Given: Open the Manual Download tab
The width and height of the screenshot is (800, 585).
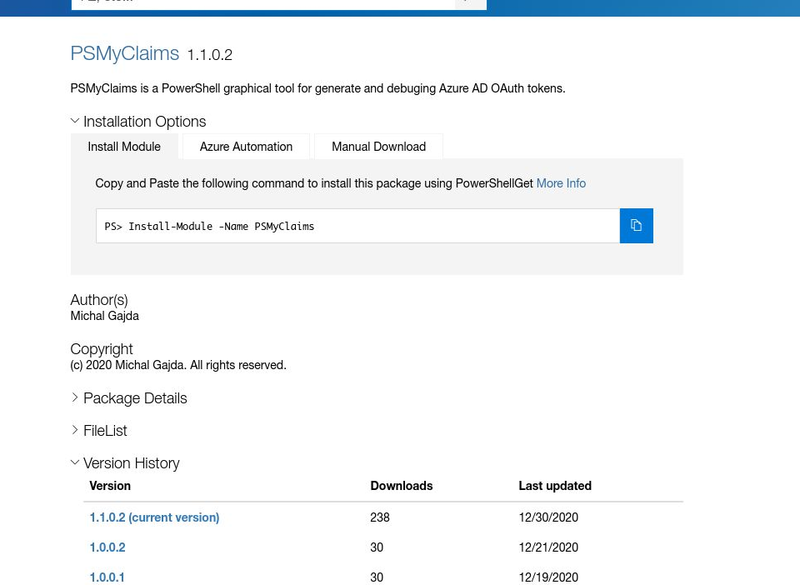Looking at the screenshot, I should pos(379,147).
